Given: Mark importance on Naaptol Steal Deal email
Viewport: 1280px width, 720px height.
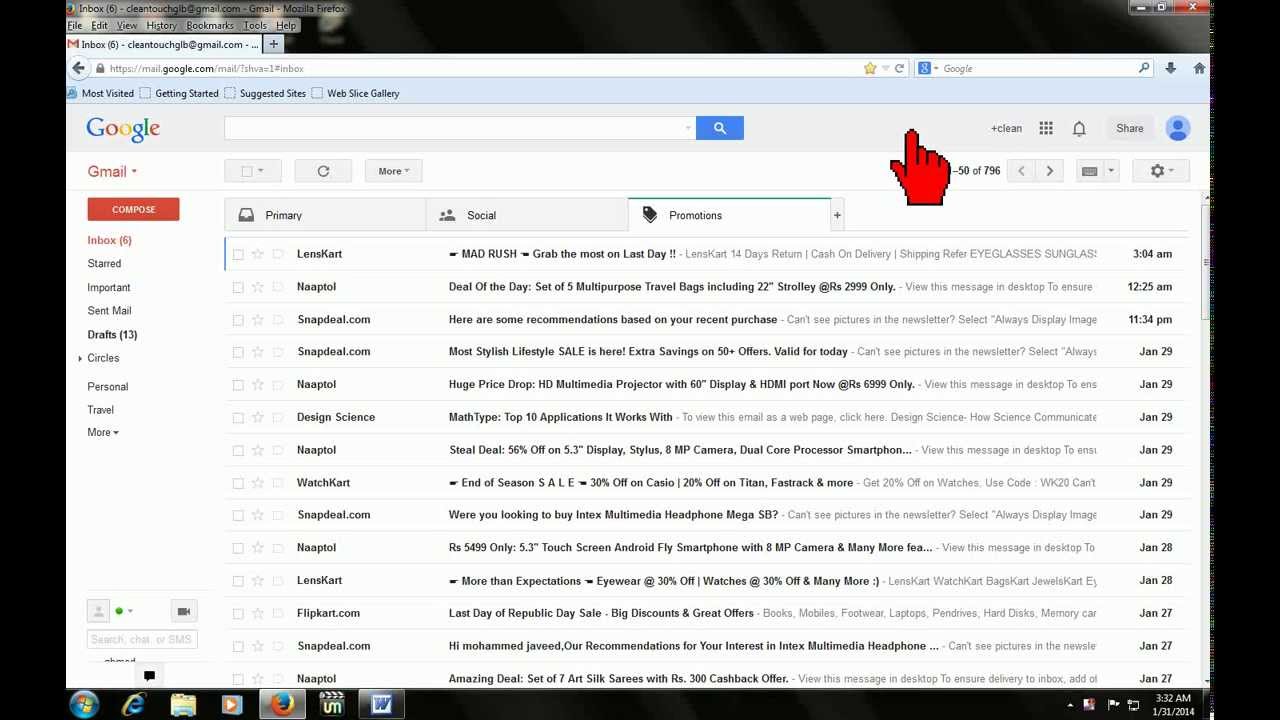Looking at the screenshot, I should (x=278, y=450).
